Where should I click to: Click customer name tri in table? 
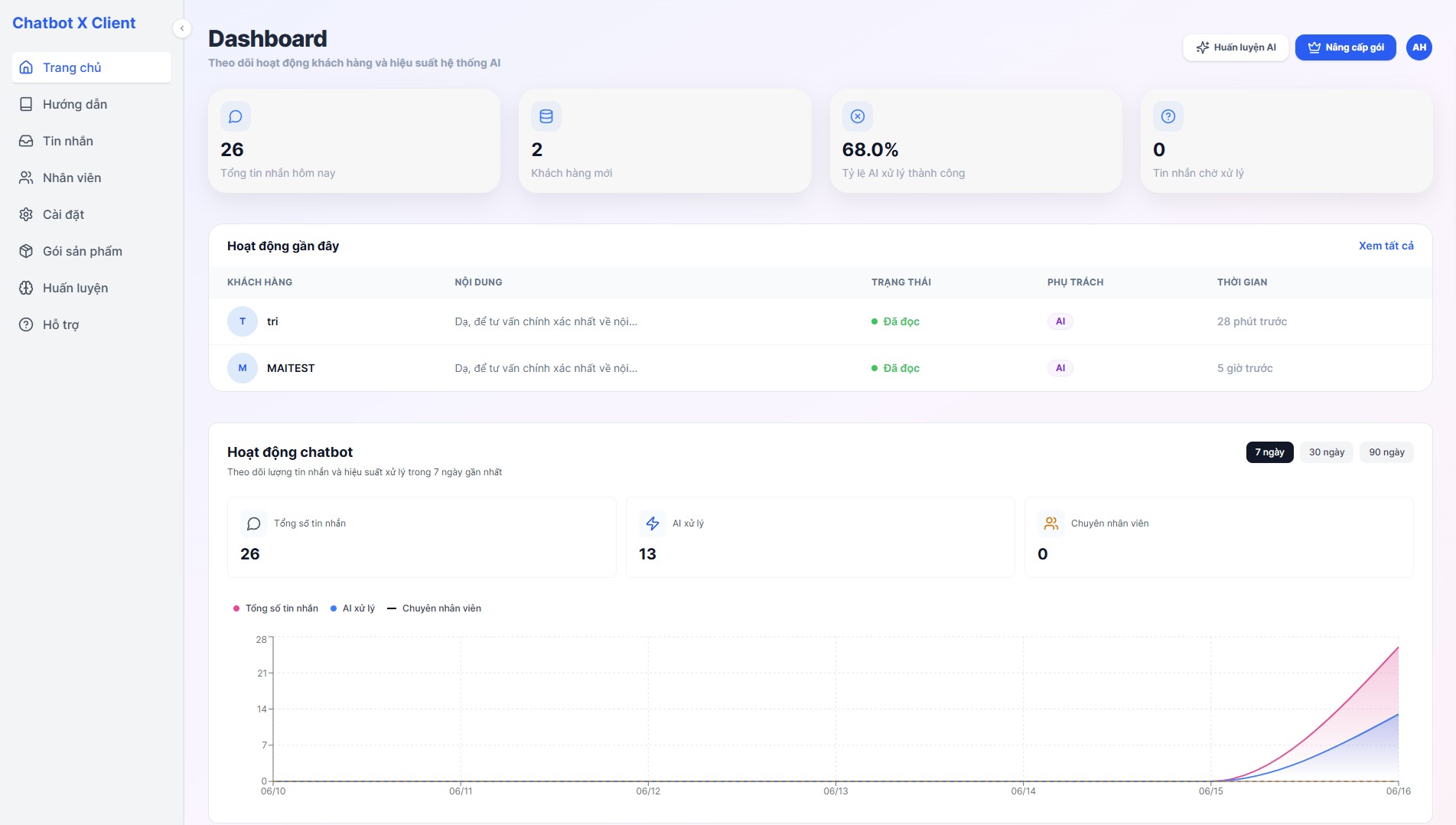click(272, 321)
